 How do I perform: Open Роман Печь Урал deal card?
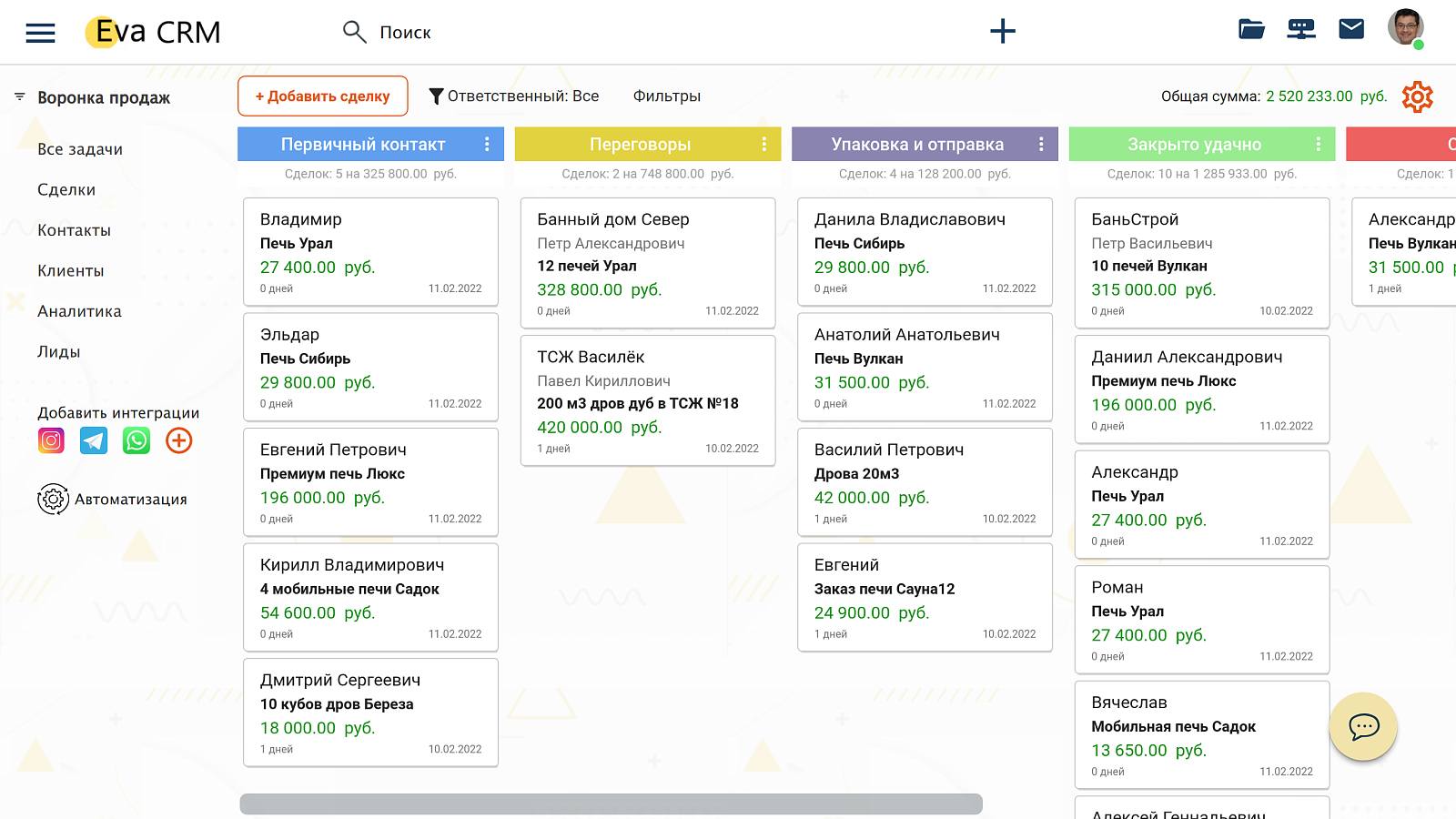[1202, 620]
